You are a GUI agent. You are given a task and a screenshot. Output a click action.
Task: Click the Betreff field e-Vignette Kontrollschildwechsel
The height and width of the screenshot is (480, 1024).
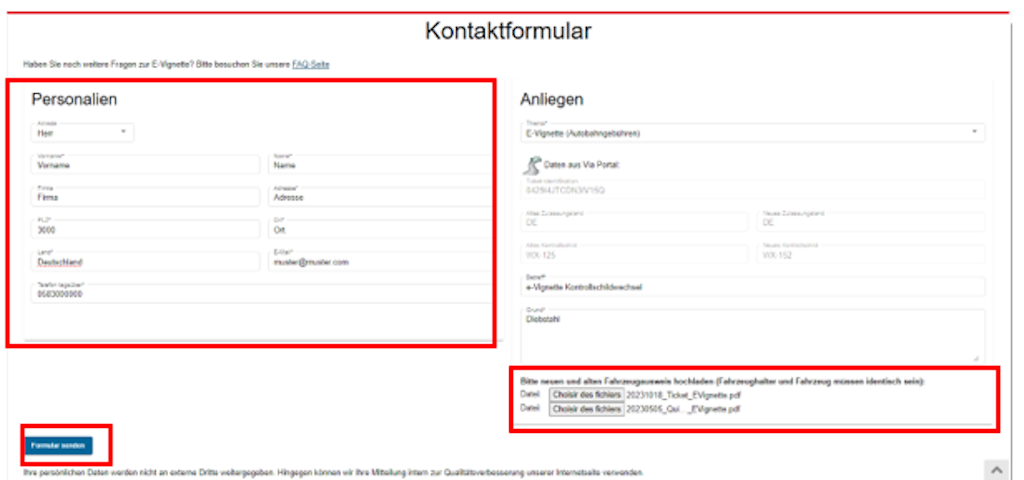click(x=752, y=287)
